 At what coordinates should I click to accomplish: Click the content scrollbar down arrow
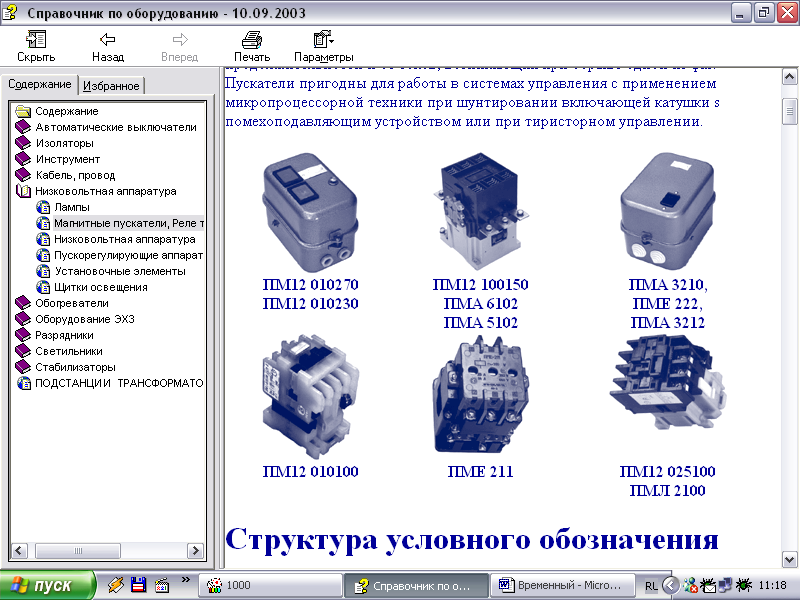click(789, 559)
